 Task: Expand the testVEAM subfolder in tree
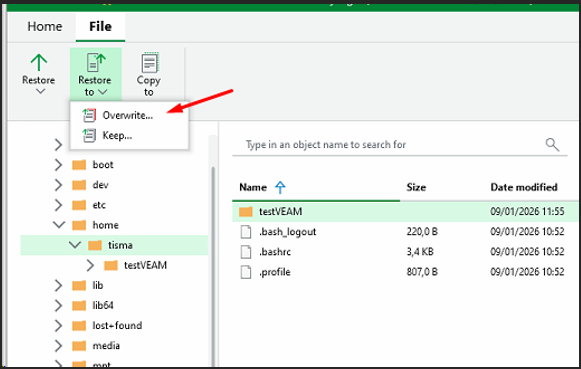90,265
